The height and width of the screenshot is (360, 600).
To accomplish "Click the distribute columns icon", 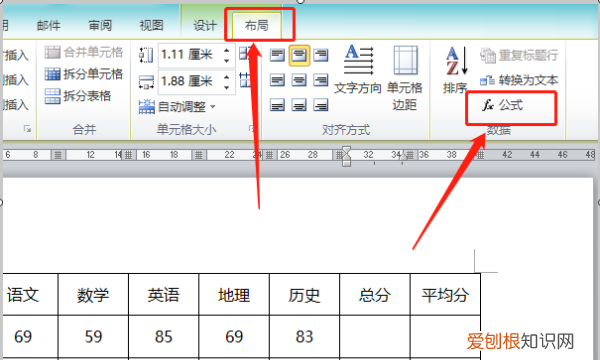I will [x=244, y=80].
